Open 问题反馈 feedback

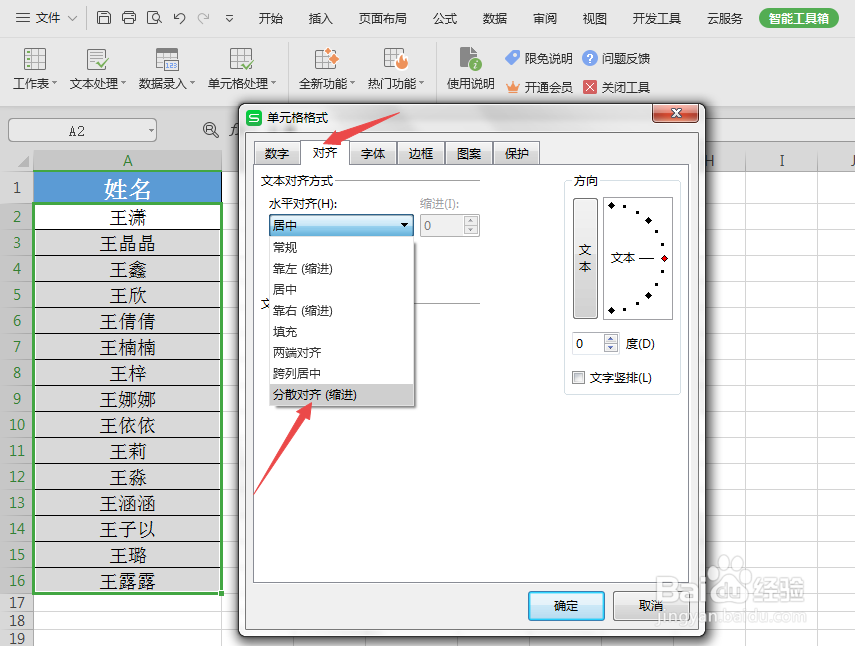(x=616, y=57)
